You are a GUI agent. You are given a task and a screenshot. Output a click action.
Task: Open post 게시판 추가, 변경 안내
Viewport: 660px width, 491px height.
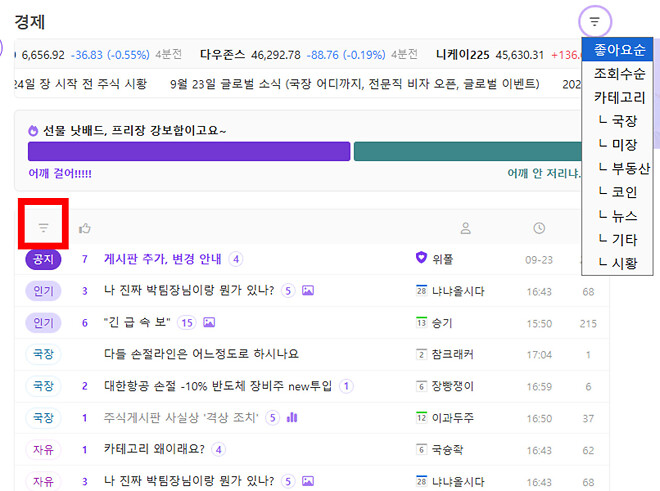[x=162, y=259]
